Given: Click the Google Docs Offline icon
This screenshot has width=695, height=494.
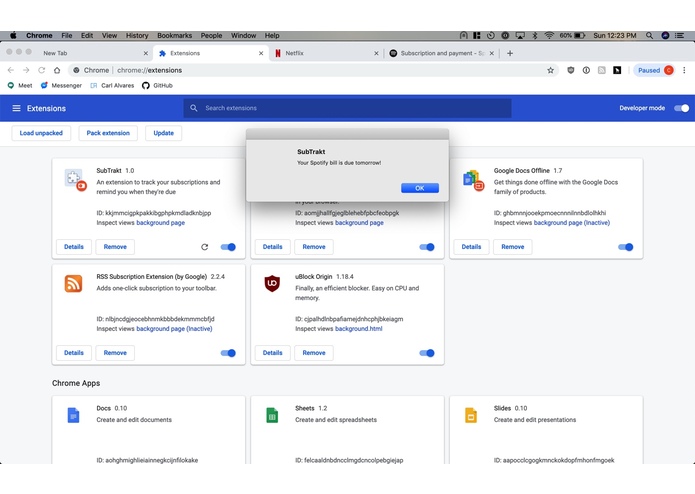Looking at the screenshot, I should point(472,179).
